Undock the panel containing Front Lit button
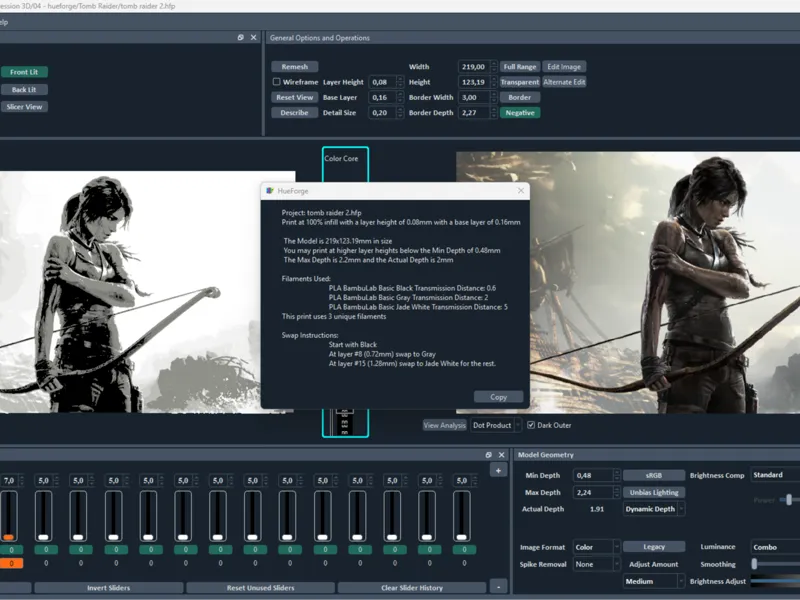This screenshot has width=800, height=600. pyautogui.click(x=240, y=38)
